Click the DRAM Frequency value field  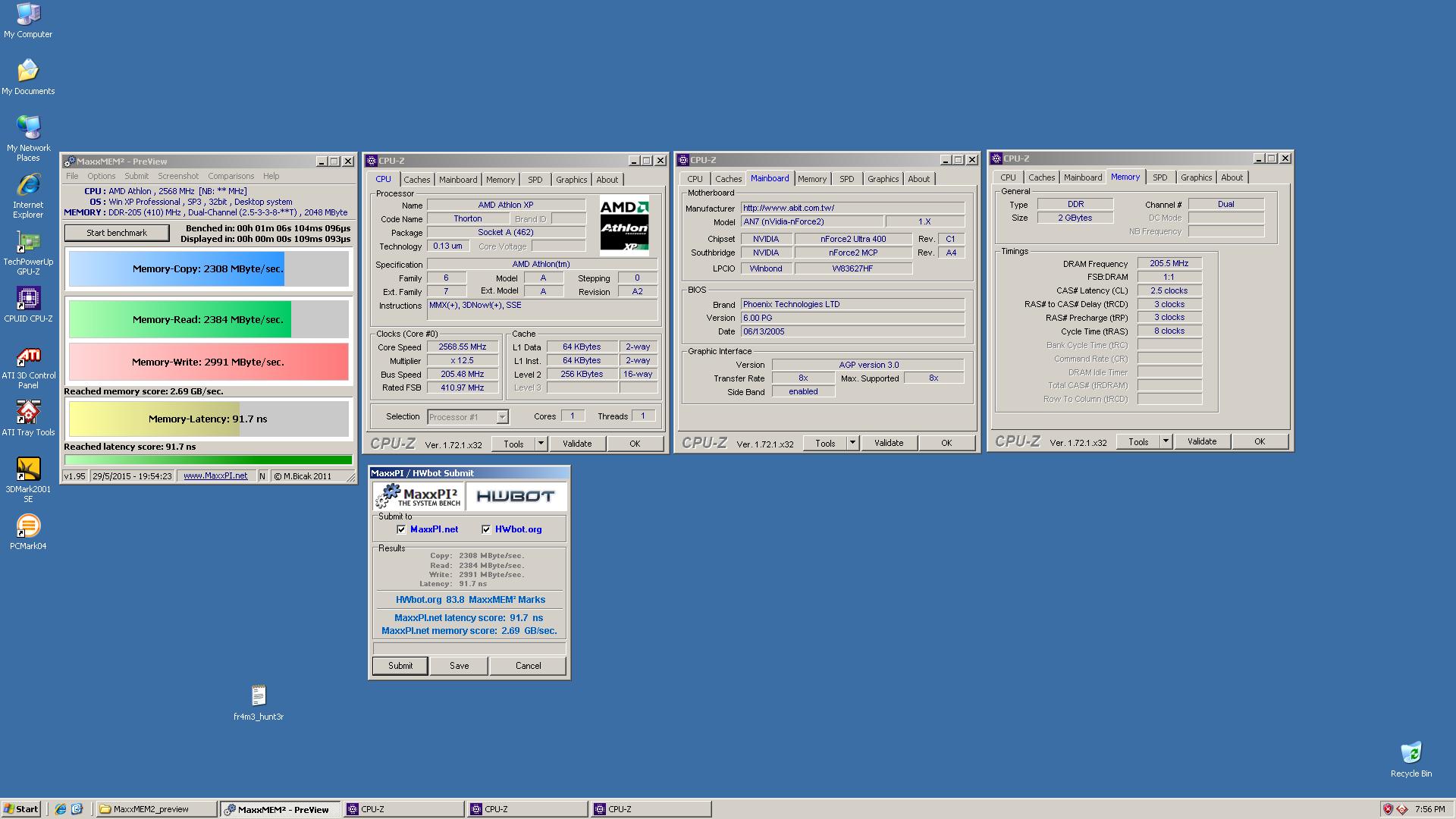coord(1169,263)
